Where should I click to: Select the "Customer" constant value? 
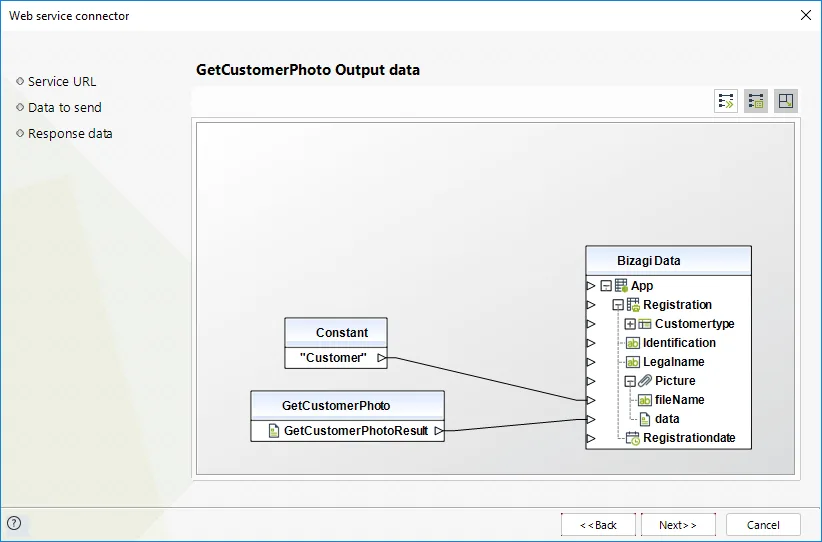[333, 358]
